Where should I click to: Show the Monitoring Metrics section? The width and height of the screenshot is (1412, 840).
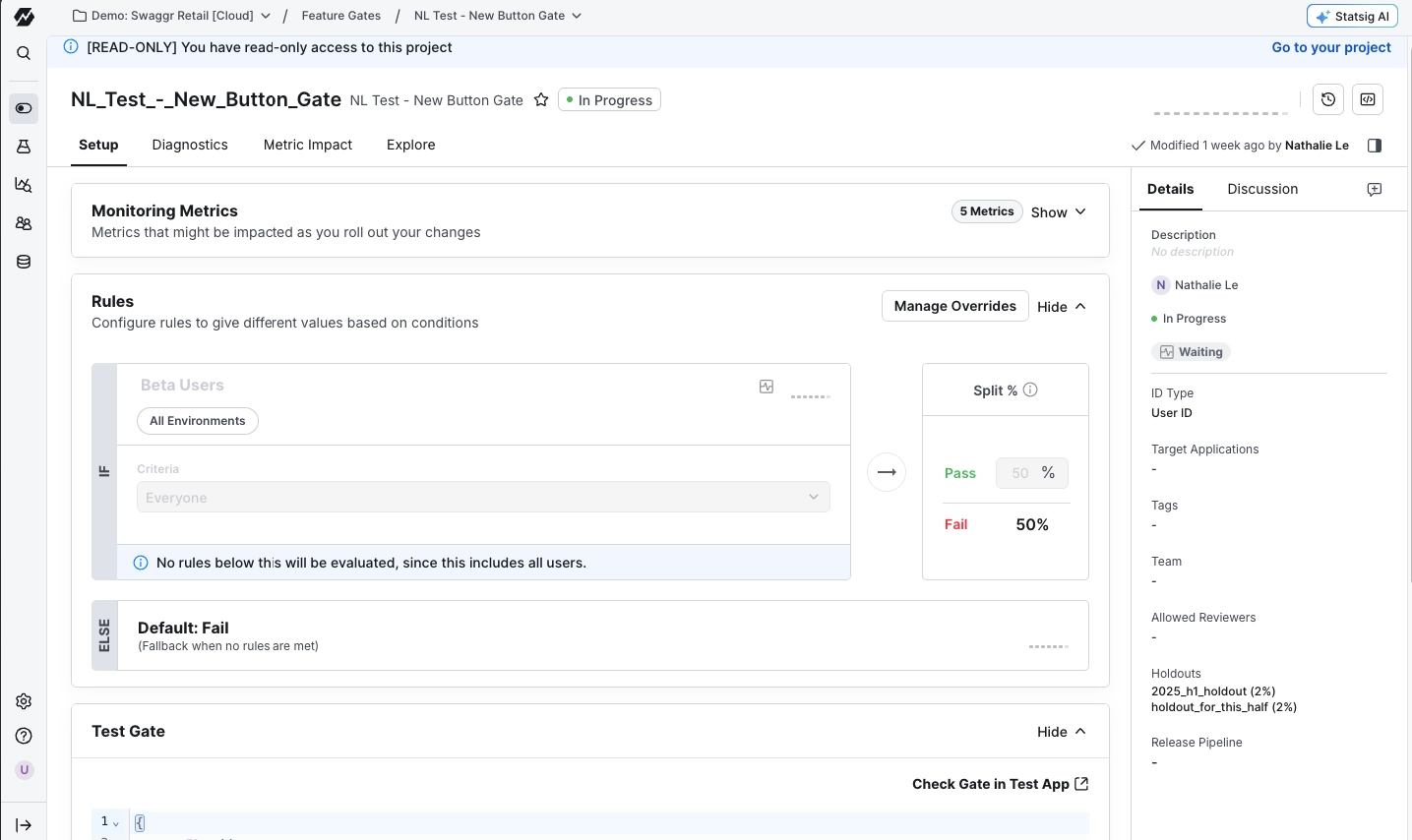point(1059,212)
